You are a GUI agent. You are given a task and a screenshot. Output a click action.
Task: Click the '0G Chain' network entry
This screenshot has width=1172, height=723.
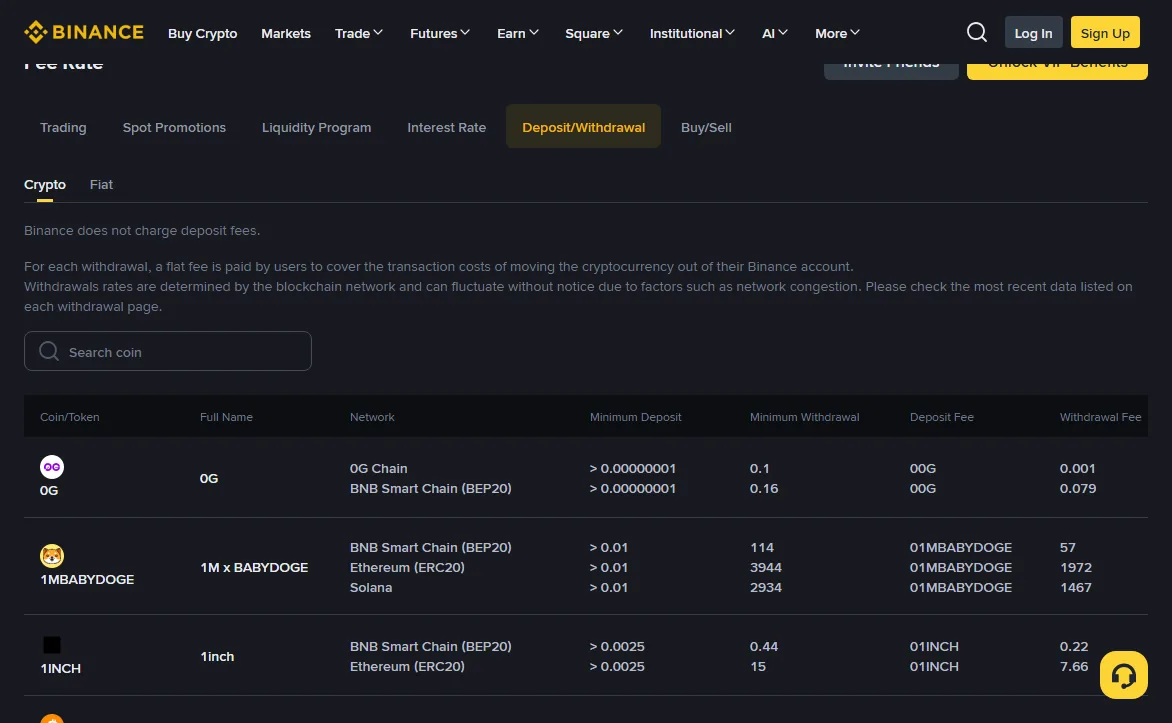(x=378, y=468)
